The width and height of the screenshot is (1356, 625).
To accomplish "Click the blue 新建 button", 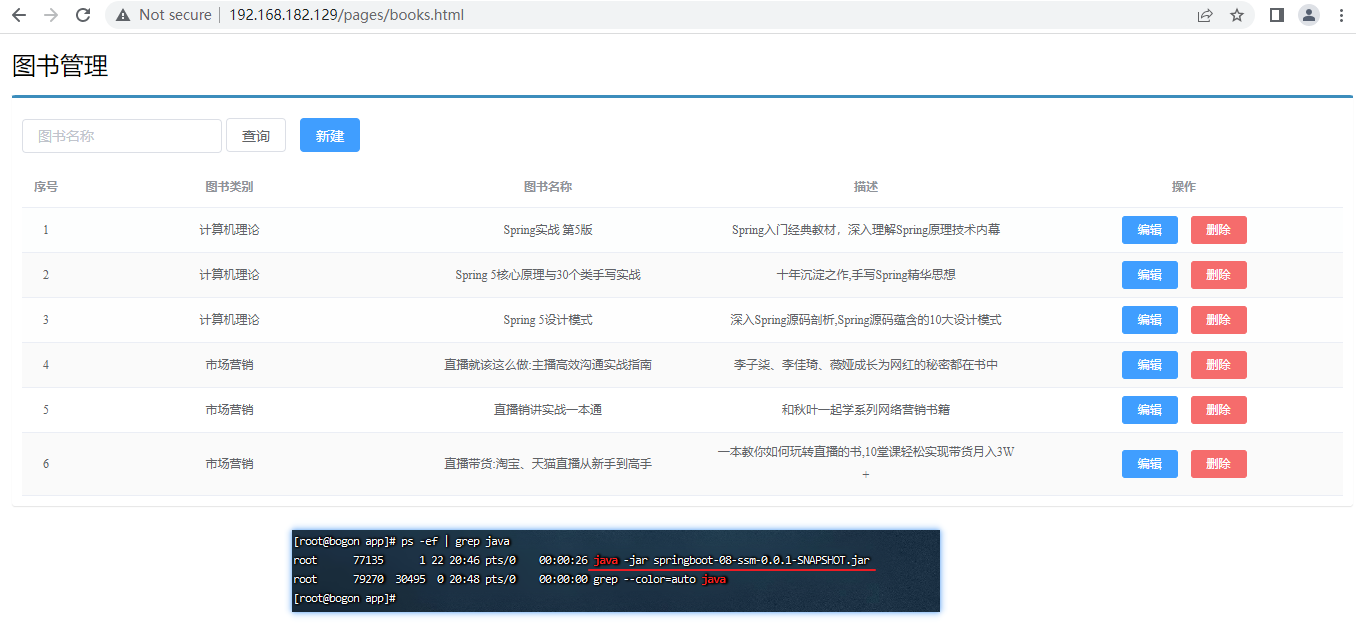I will pos(329,136).
